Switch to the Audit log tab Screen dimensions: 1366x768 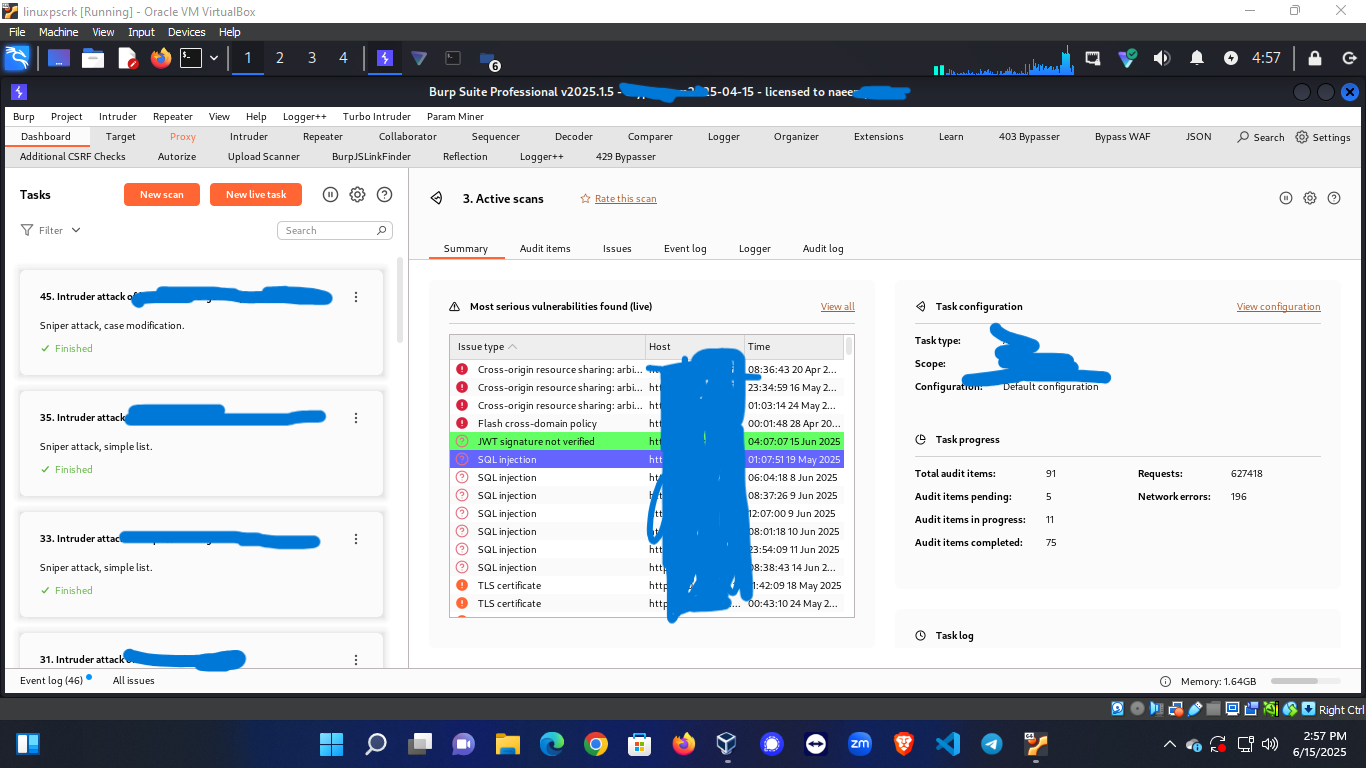pyautogui.click(x=823, y=248)
